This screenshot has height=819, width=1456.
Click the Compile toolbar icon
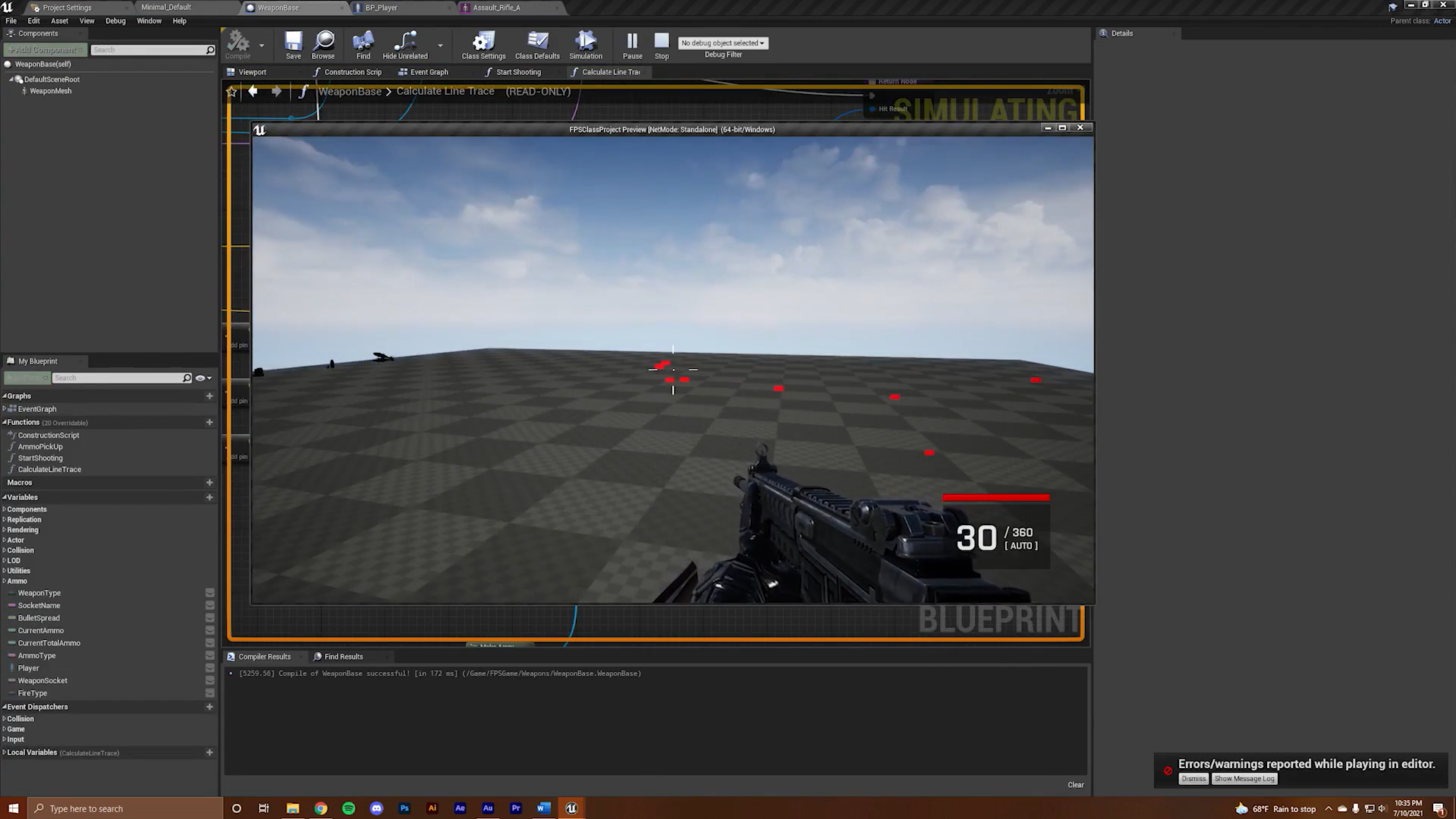pos(237,44)
